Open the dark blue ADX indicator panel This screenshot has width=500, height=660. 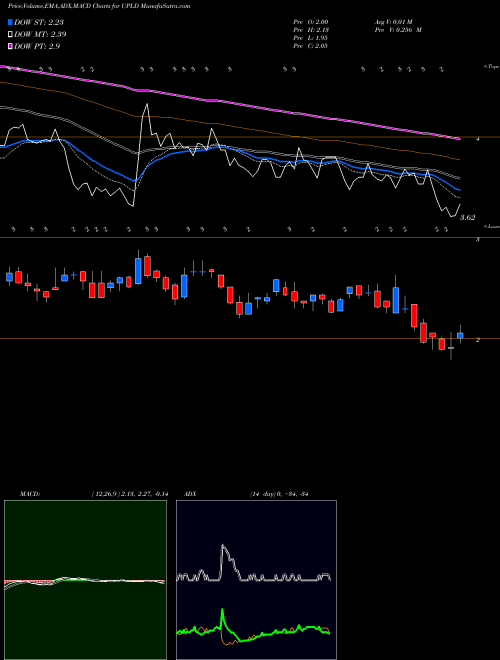click(256, 580)
